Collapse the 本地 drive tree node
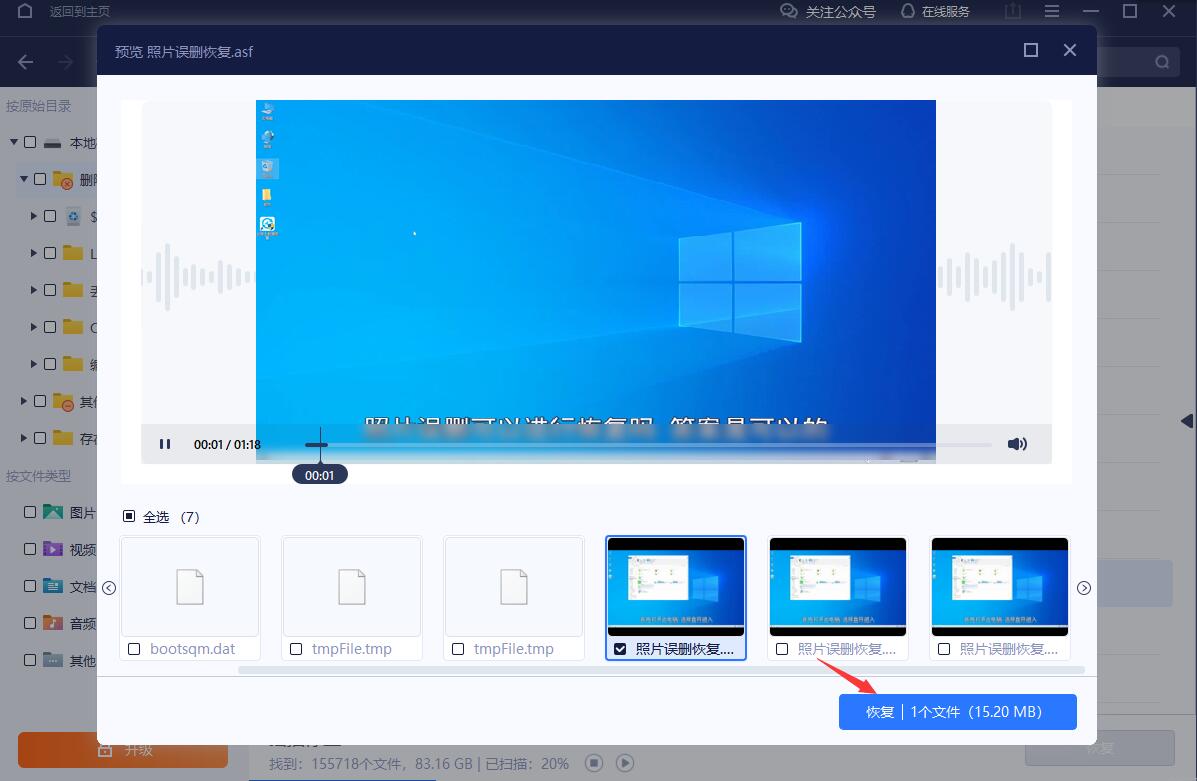This screenshot has width=1197, height=781. tap(14, 142)
